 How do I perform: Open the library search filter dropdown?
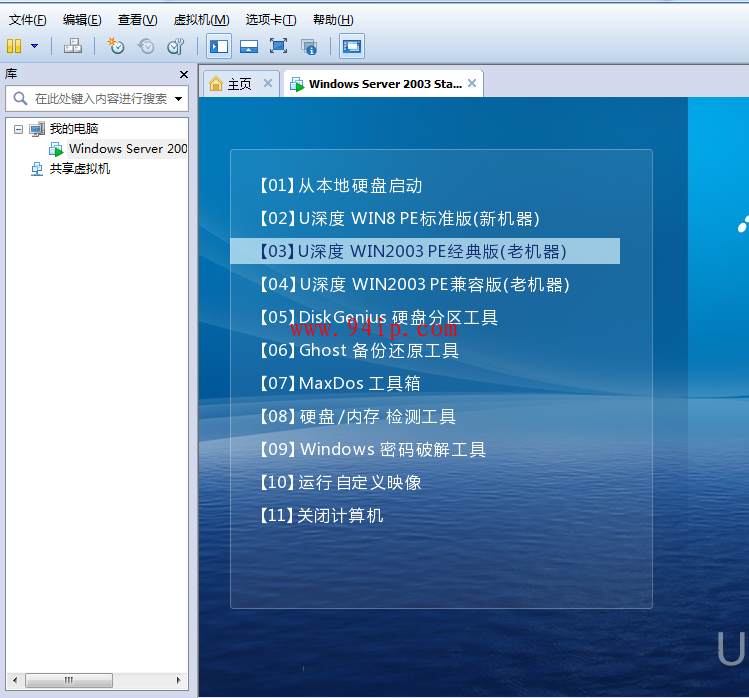point(179,99)
